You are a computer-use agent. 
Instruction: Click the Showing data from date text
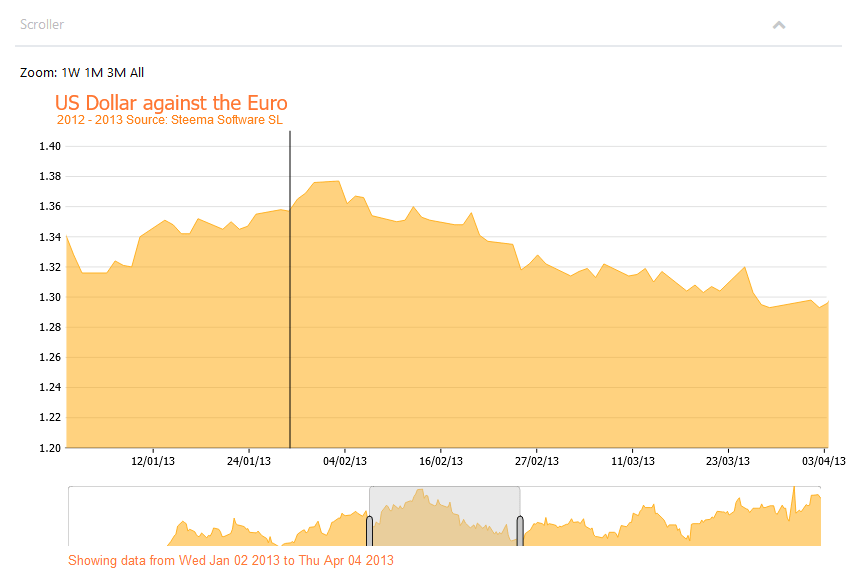[231, 561]
